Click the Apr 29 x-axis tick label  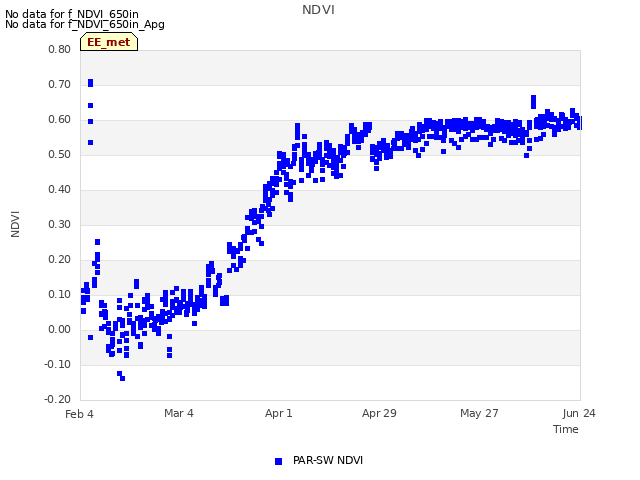click(379, 413)
